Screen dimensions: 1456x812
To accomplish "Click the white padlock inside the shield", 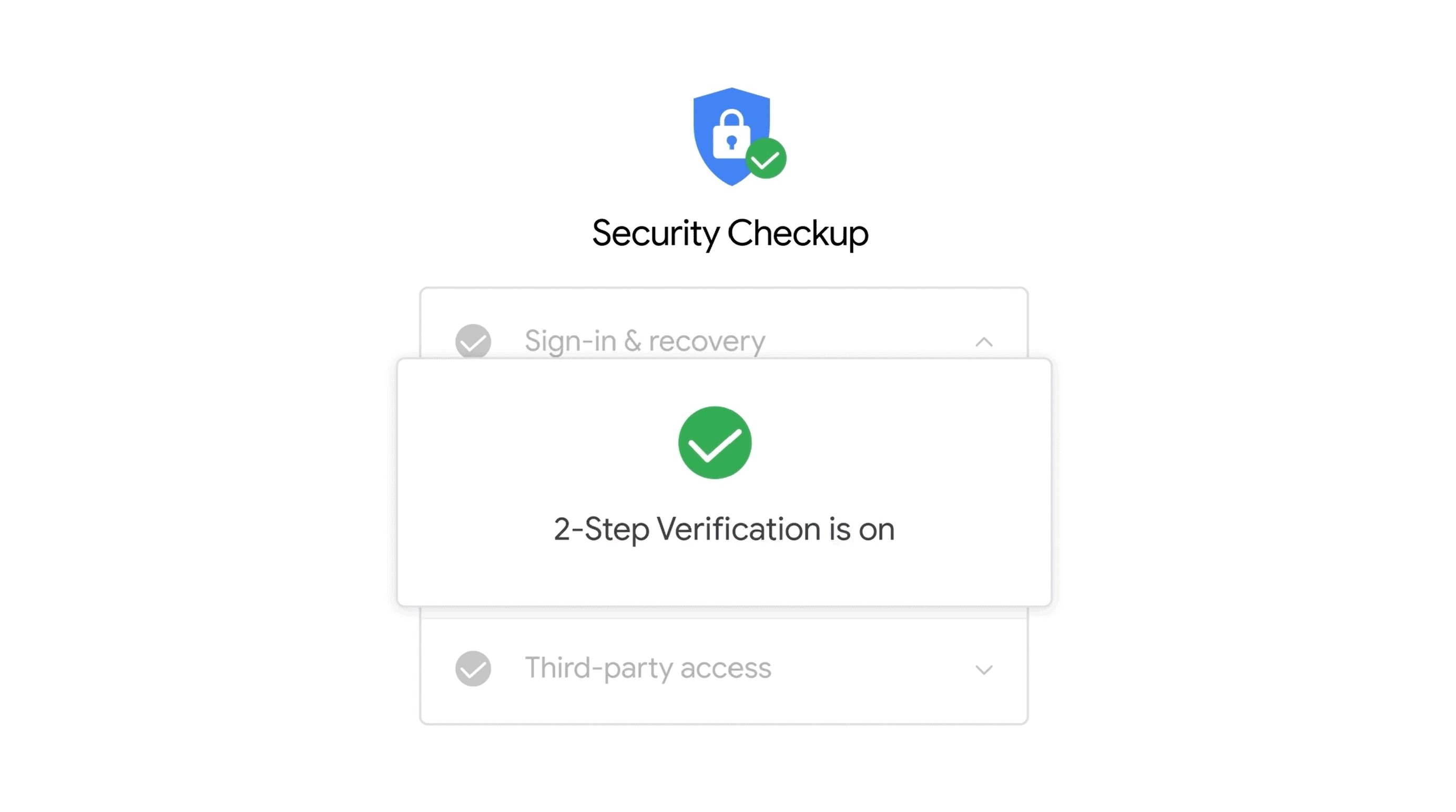I will point(731,134).
